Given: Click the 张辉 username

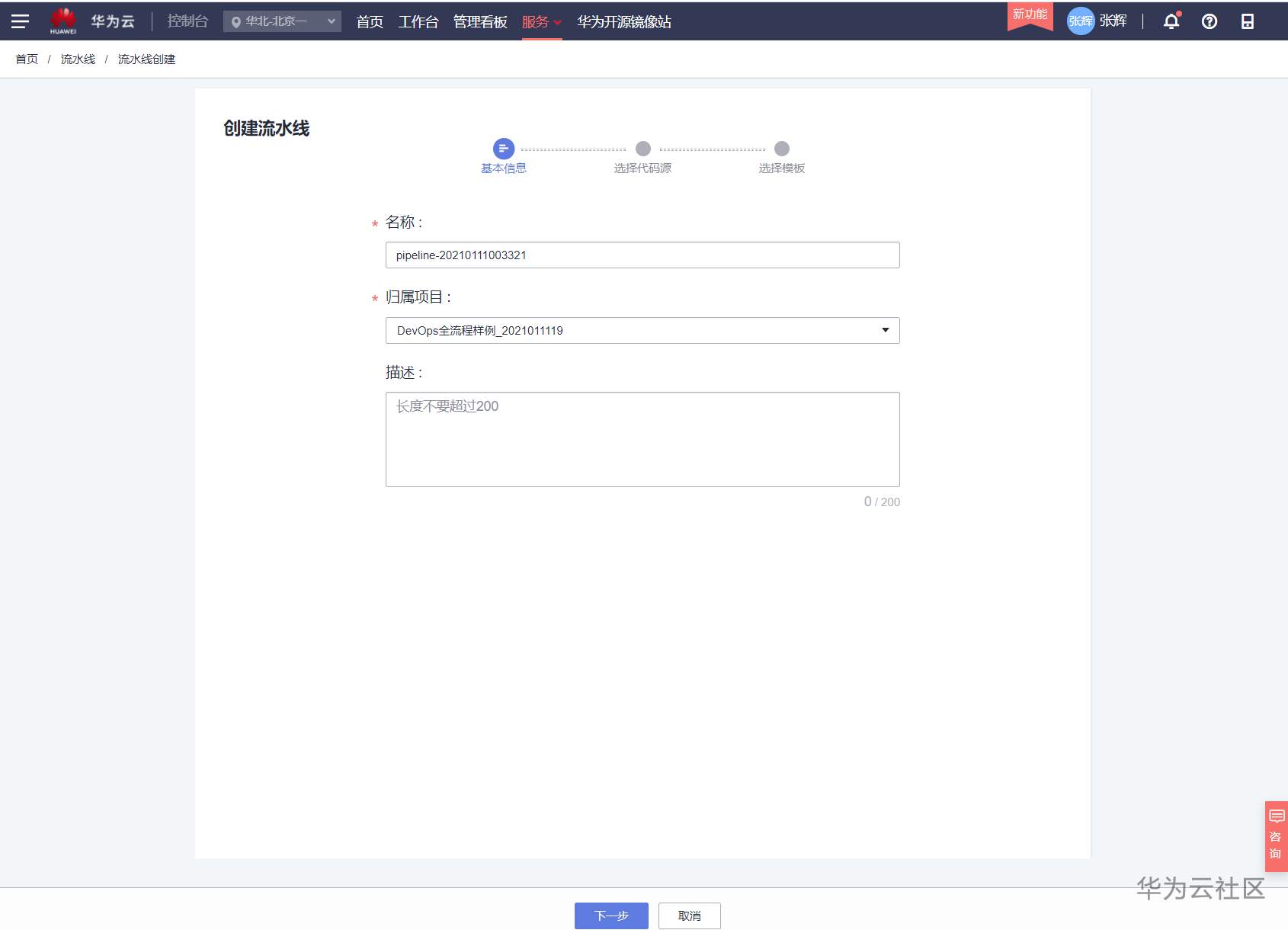Looking at the screenshot, I should click(x=1113, y=21).
